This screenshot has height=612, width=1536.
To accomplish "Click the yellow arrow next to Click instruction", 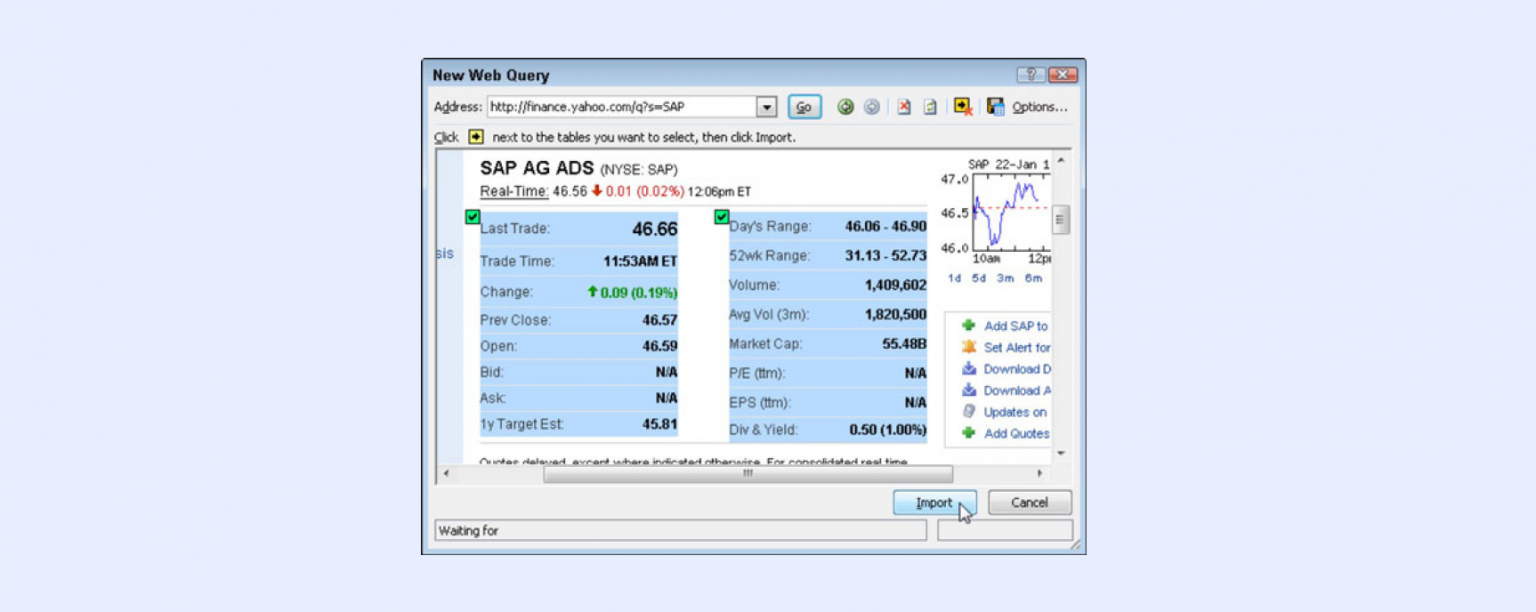I will point(475,135).
